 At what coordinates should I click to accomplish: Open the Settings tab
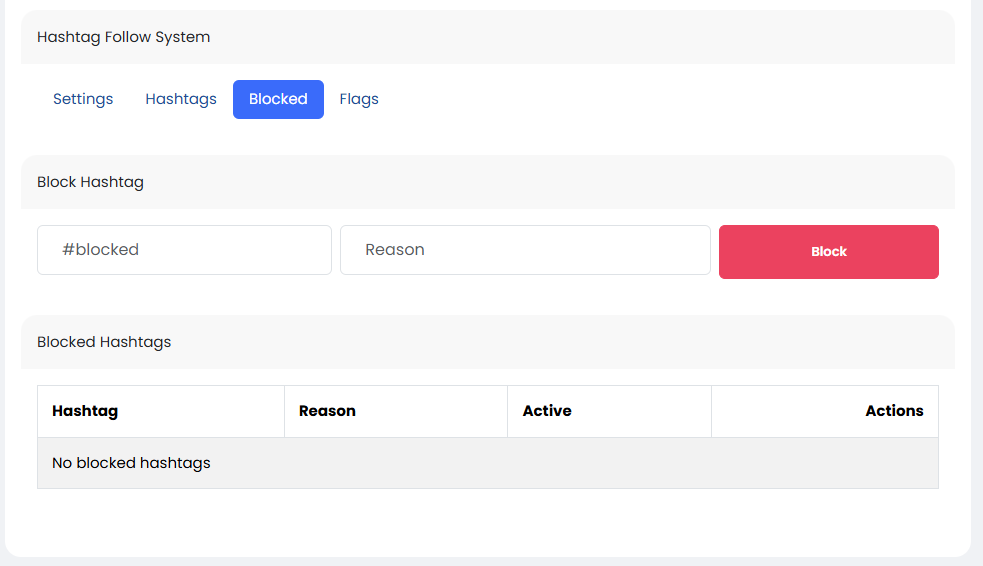click(83, 99)
